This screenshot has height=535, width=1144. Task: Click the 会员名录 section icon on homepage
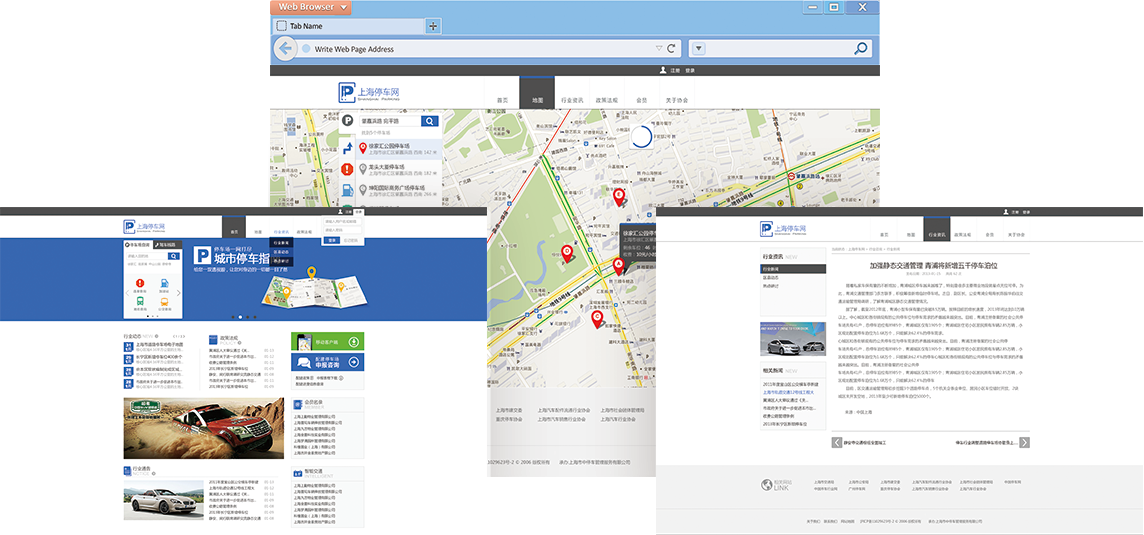click(298, 405)
